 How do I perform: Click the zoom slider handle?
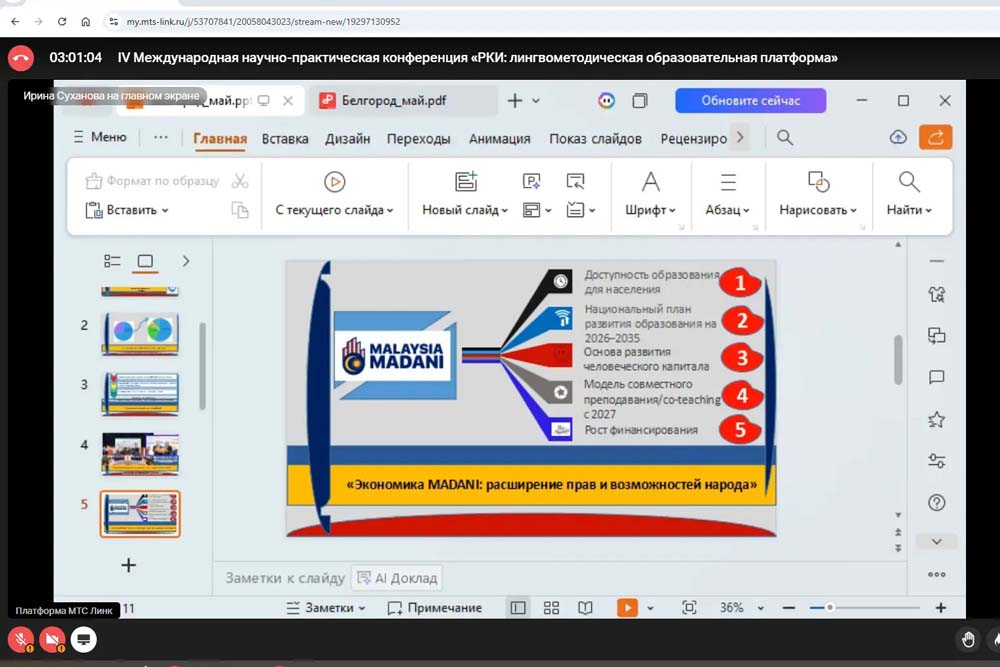830,608
